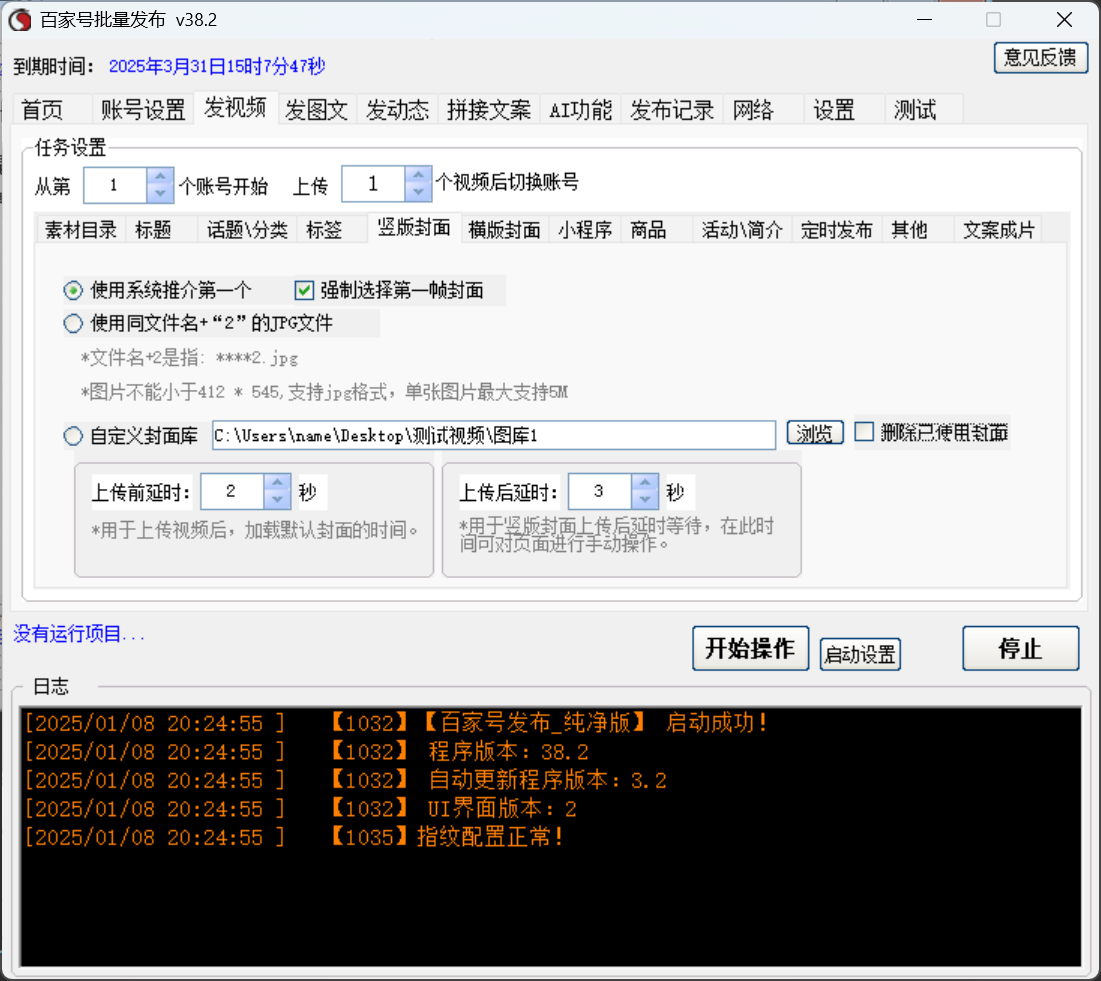This screenshot has height=981, width=1101.
Task: Click the upload video count field
Action: 374,184
